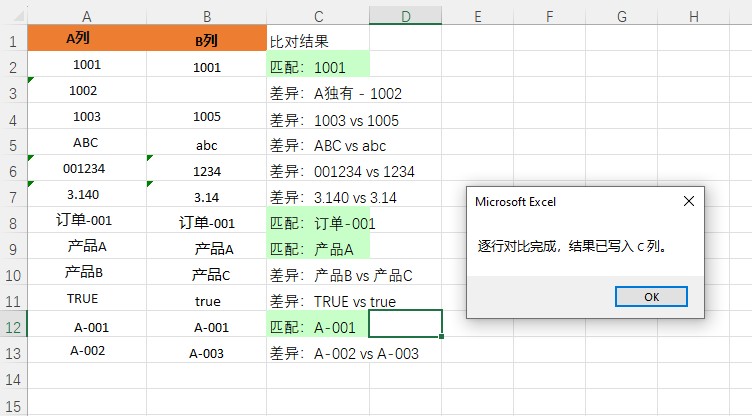This screenshot has width=752, height=416.
Task: Click result '差异: 001234 vs 1234'
Action: [x=342, y=171]
